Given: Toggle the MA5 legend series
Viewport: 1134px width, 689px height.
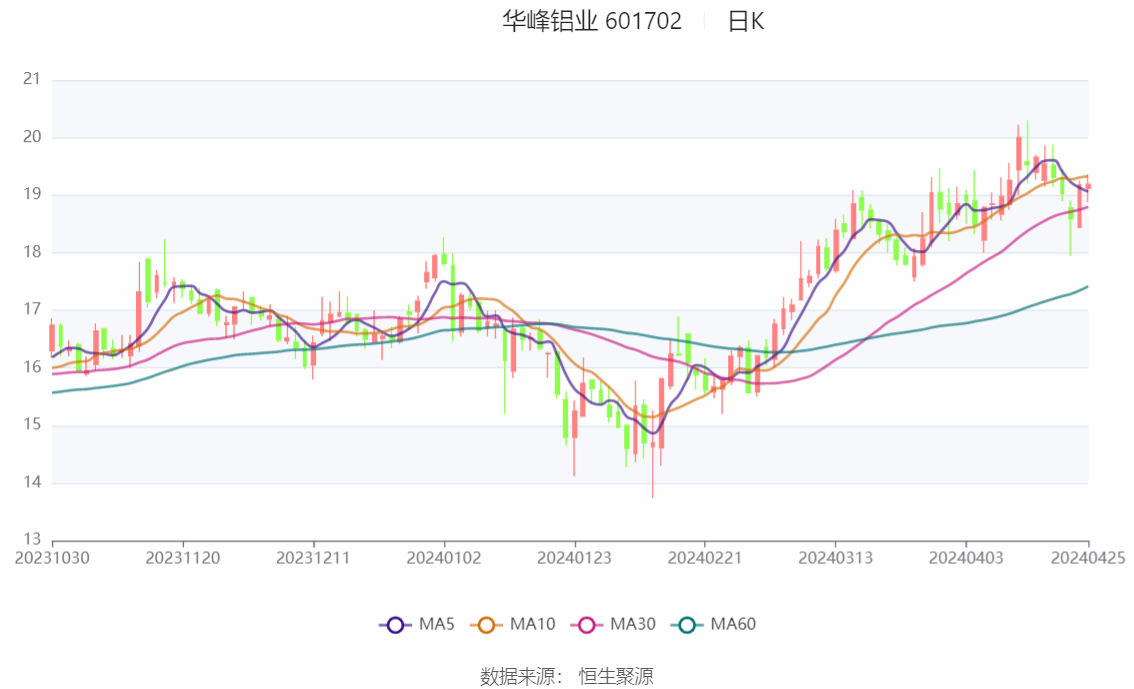Looking at the screenshot, I should tap(417, 624).
